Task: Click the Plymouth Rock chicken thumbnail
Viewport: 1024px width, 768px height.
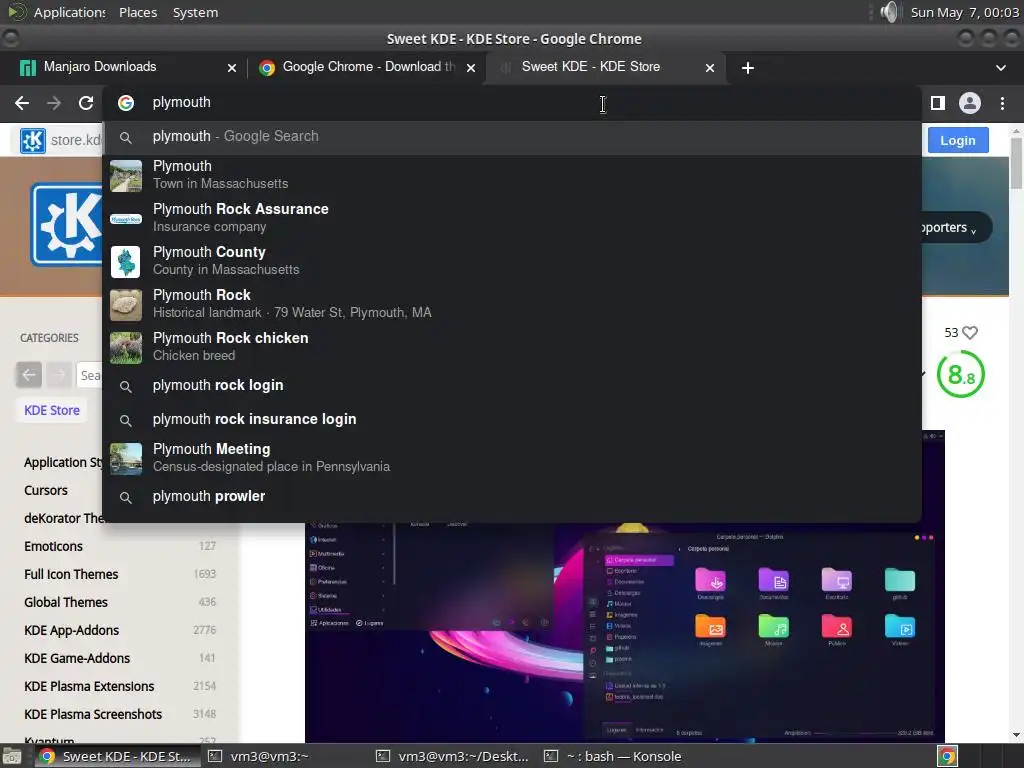Action: [125, 347]
